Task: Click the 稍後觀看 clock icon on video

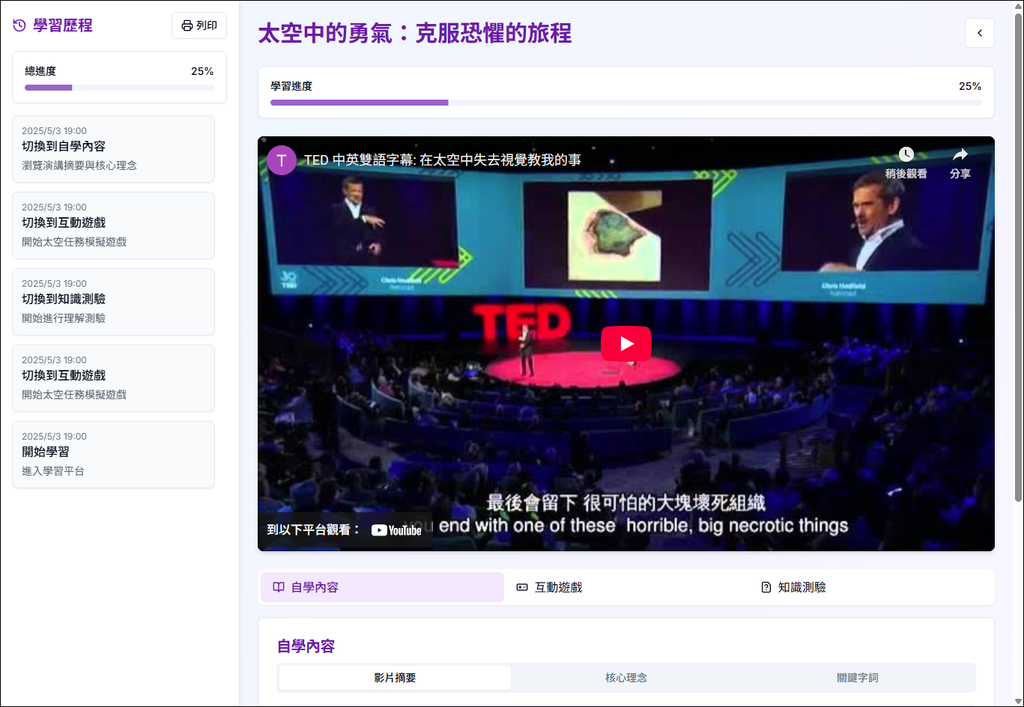Action: tap(906, 155)
